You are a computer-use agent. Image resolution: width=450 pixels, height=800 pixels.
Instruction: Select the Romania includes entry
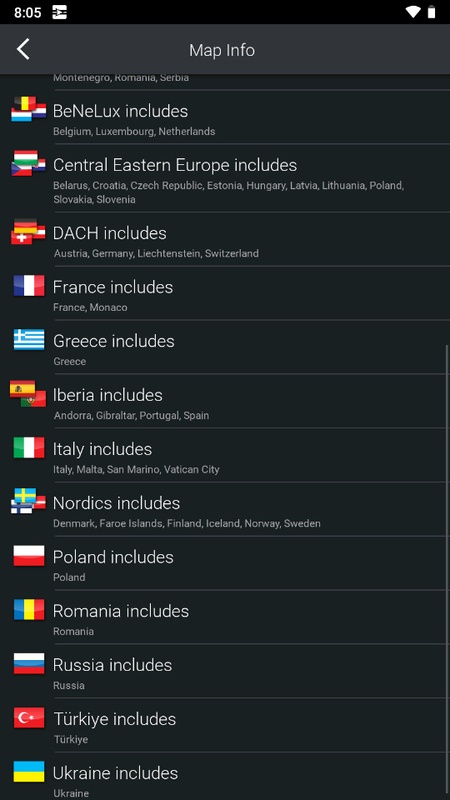(225, 617)
